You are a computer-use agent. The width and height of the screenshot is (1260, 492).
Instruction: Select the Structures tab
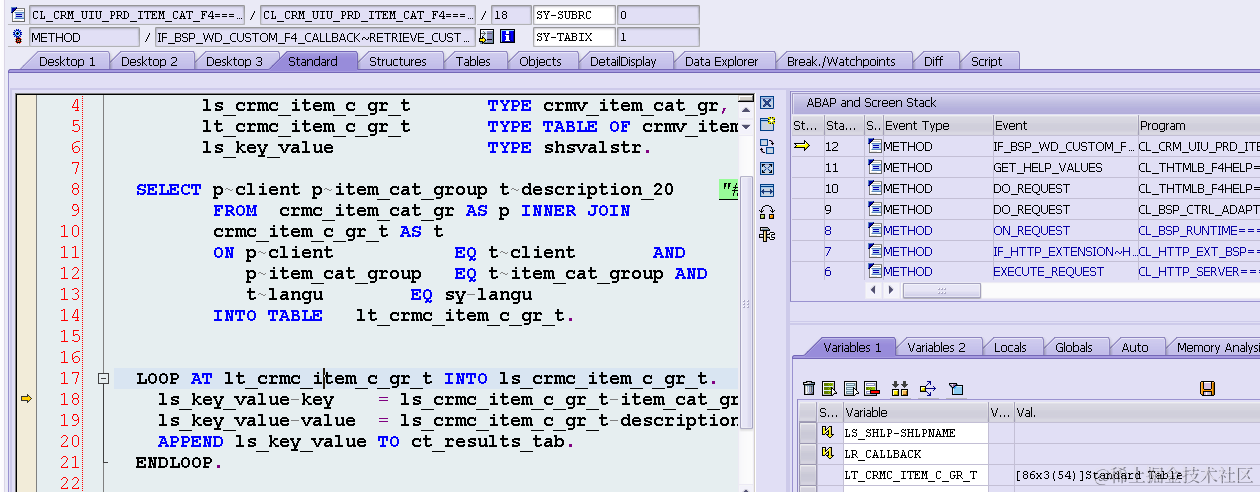pyautogui.click(x=398, y=61)
